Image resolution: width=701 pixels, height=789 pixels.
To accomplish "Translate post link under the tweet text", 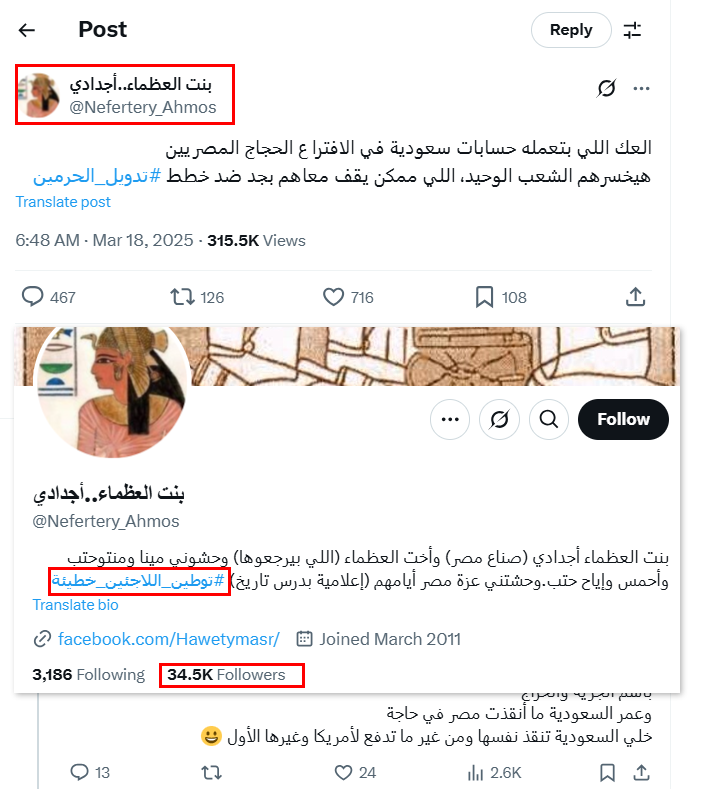I will [63, 202].
